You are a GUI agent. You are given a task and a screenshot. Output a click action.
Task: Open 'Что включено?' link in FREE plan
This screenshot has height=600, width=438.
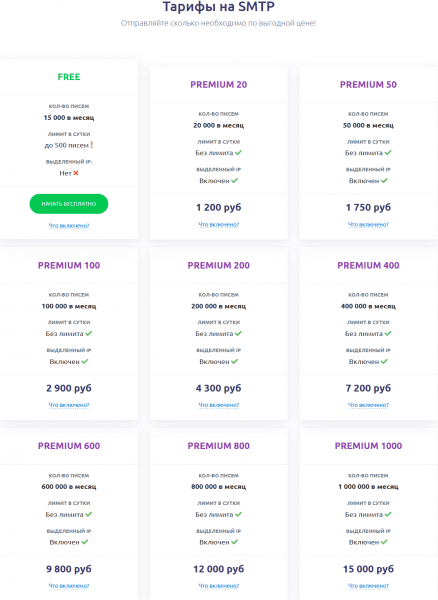(69, 226)
